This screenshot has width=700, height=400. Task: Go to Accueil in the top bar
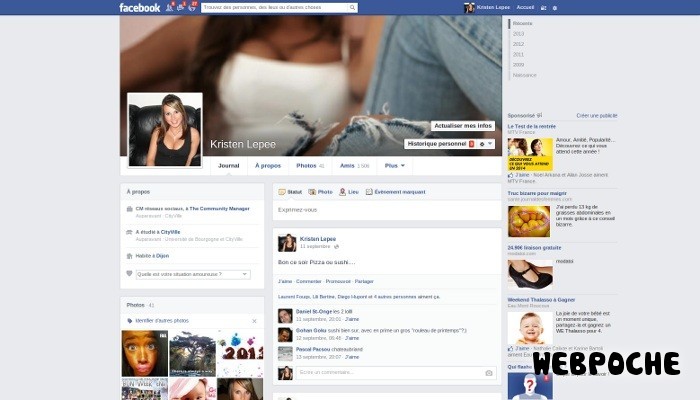525,7
